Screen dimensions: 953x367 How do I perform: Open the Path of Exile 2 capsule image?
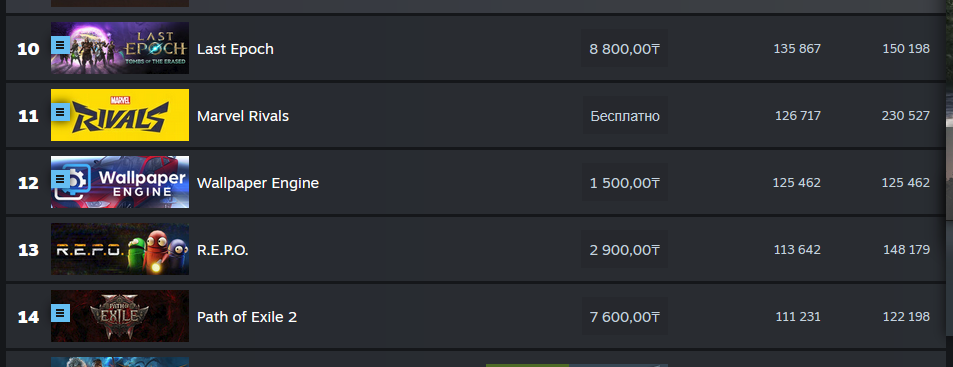(x=120, y=316)
